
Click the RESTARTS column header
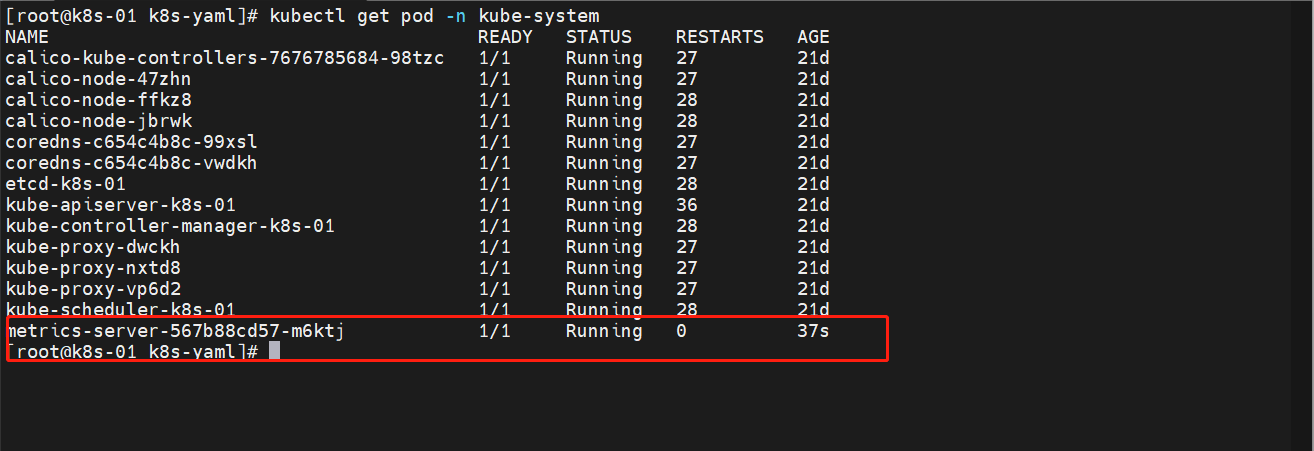click(720, 37)
